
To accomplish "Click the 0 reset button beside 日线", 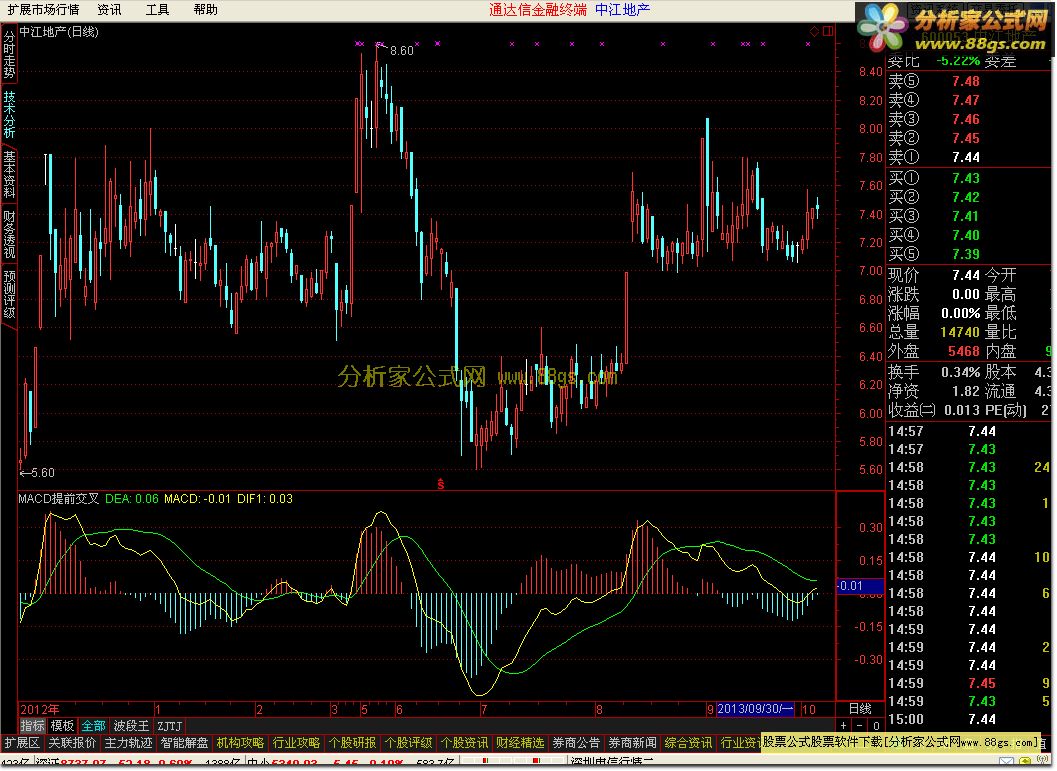I will [x=876, y=726].
